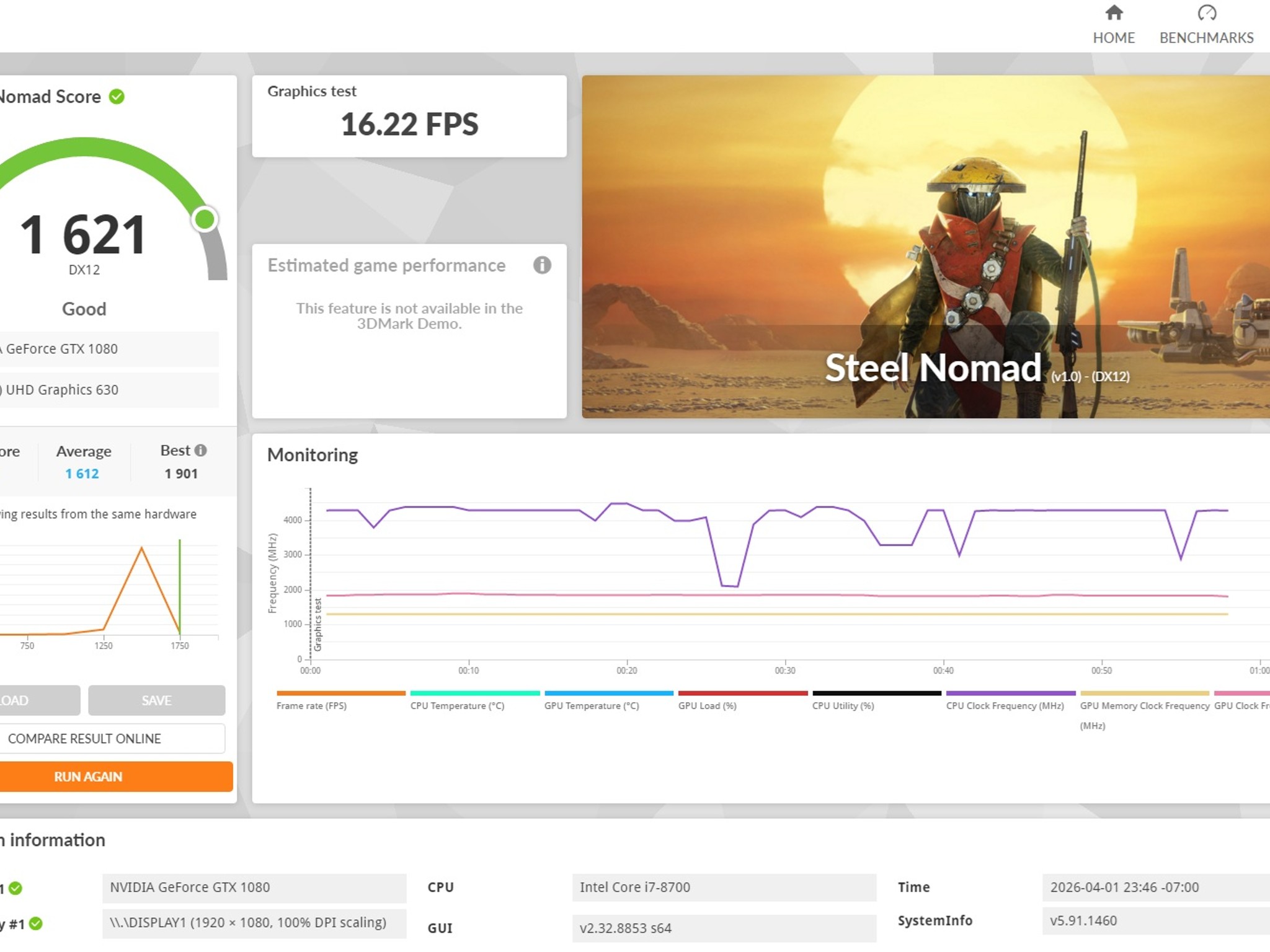Click the info icon beside Estimated game performance
The width and height of the screenshot is (1270, 952).
pos(542,265)
